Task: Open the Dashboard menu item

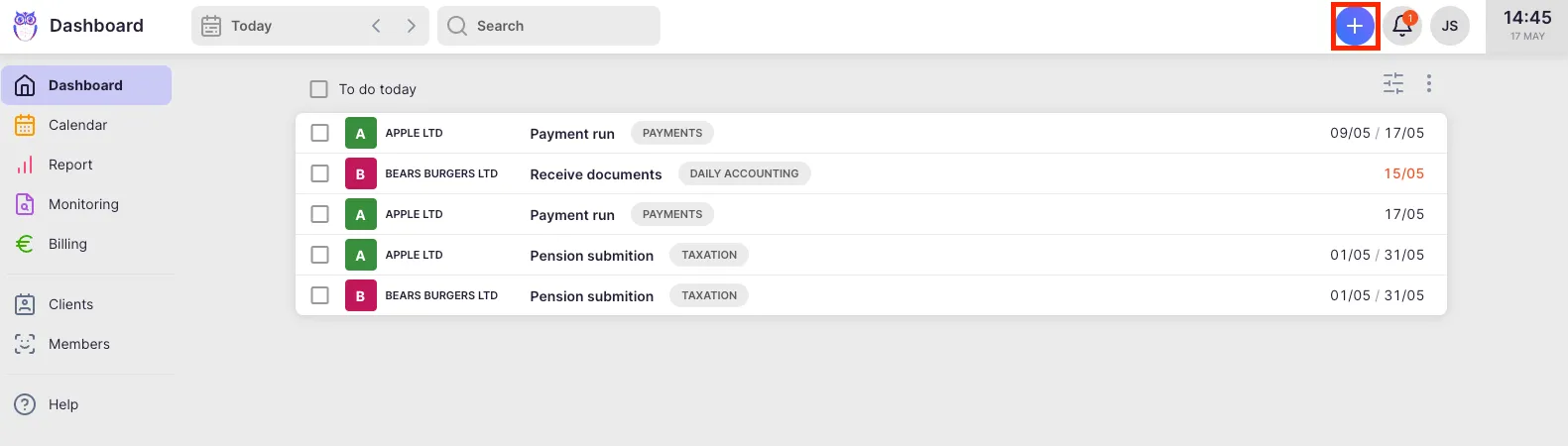Action: coord(86,85)
